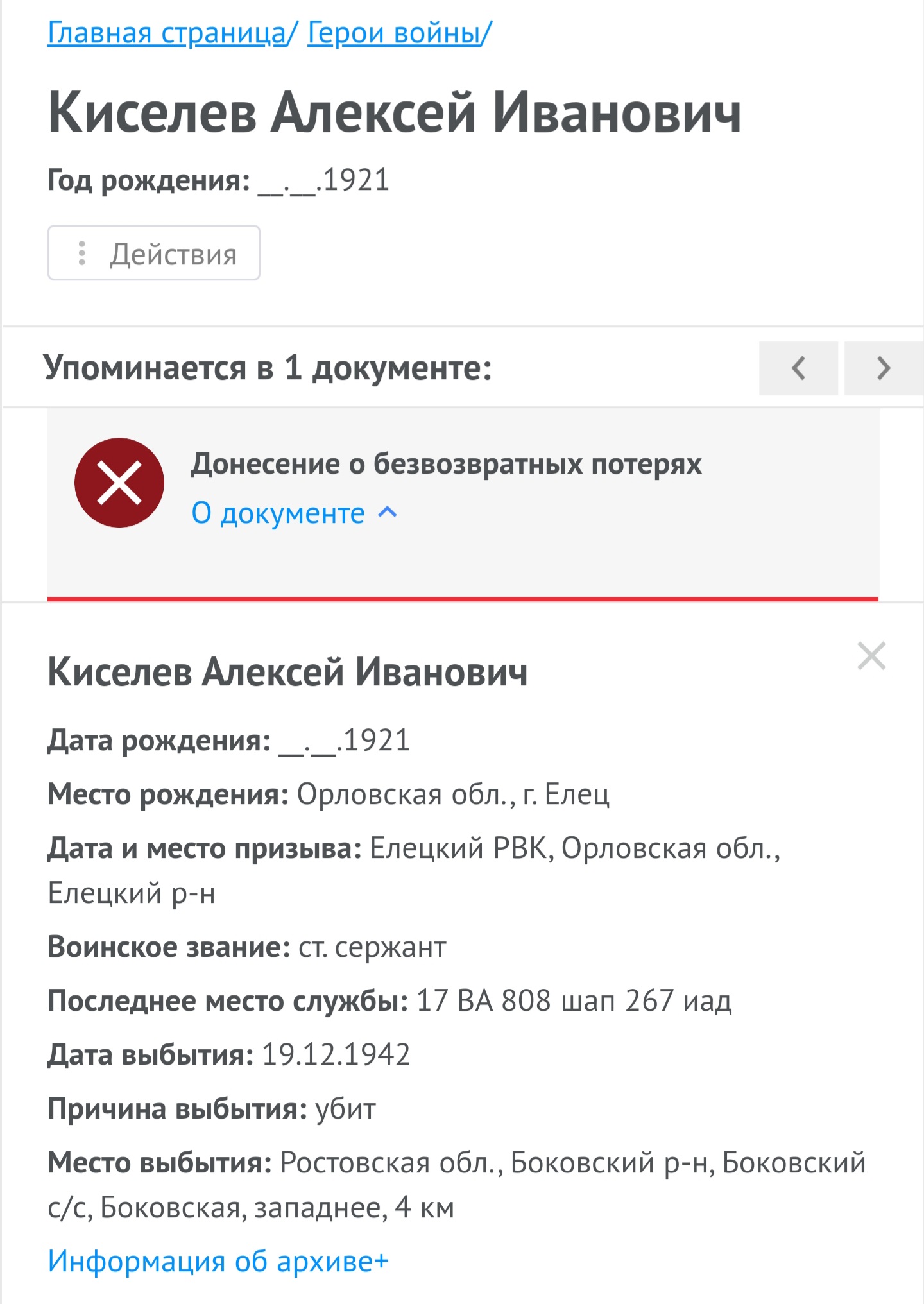Click the Последнее место службы entry
Image resolution: width=924 pixels, height=1304 pixels.
389,1000
